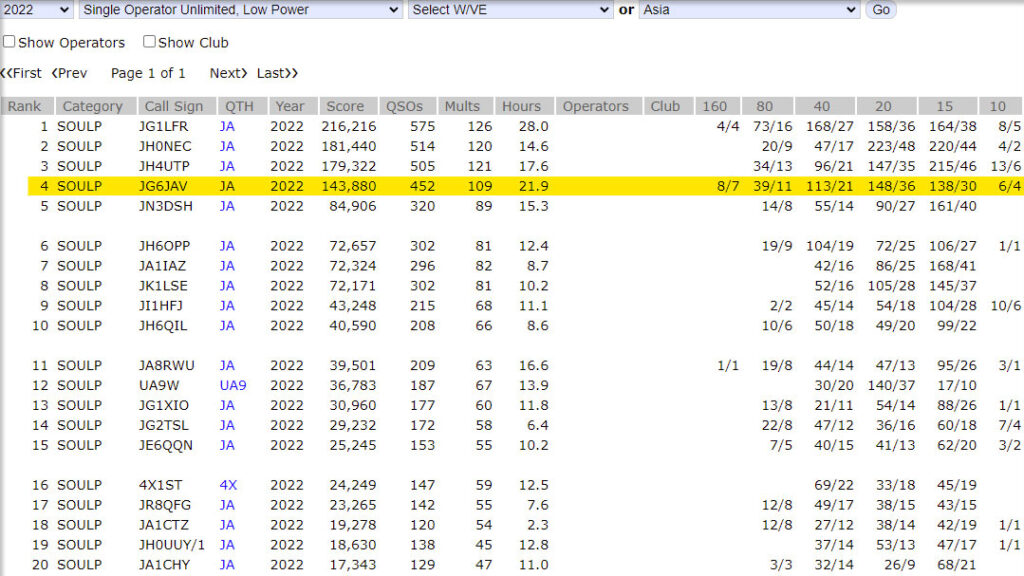Select the highlighted JG6JAV row call sign
Viewport: 1024px width, 576px height.
[x=165, y=186]
